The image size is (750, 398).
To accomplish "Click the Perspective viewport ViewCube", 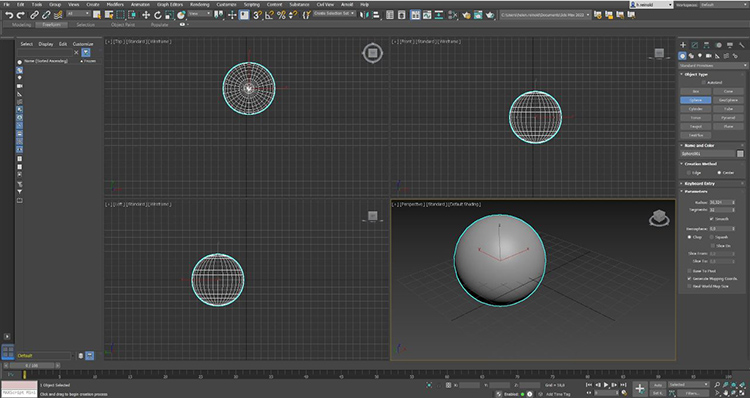I will click(659, 219).
